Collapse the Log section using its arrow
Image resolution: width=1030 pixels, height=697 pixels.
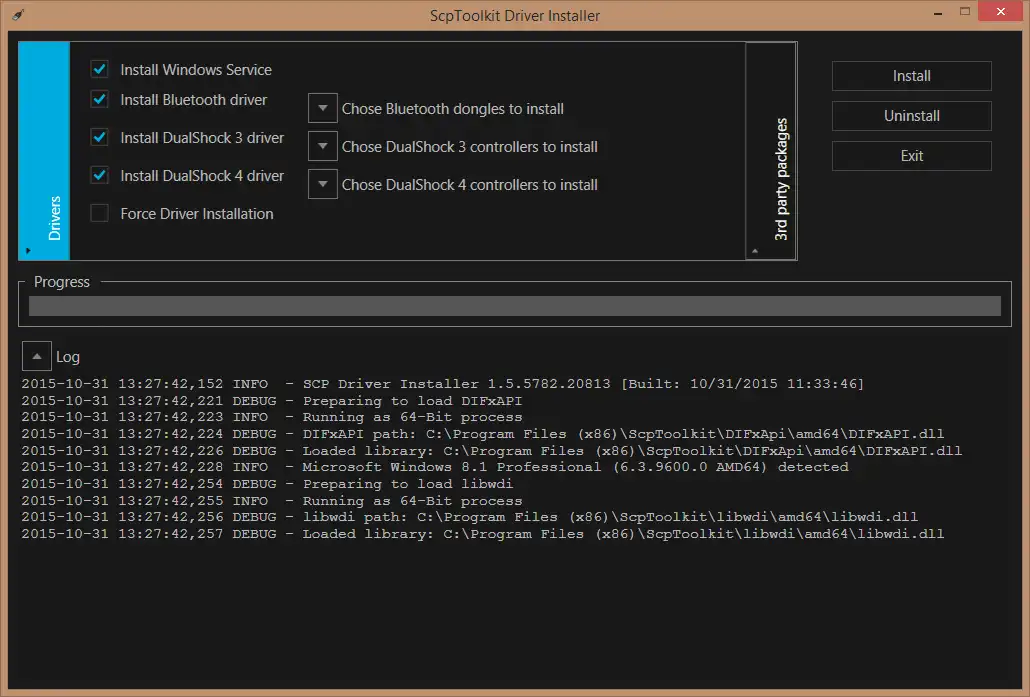pyautogui.click(x=36, y=356)
